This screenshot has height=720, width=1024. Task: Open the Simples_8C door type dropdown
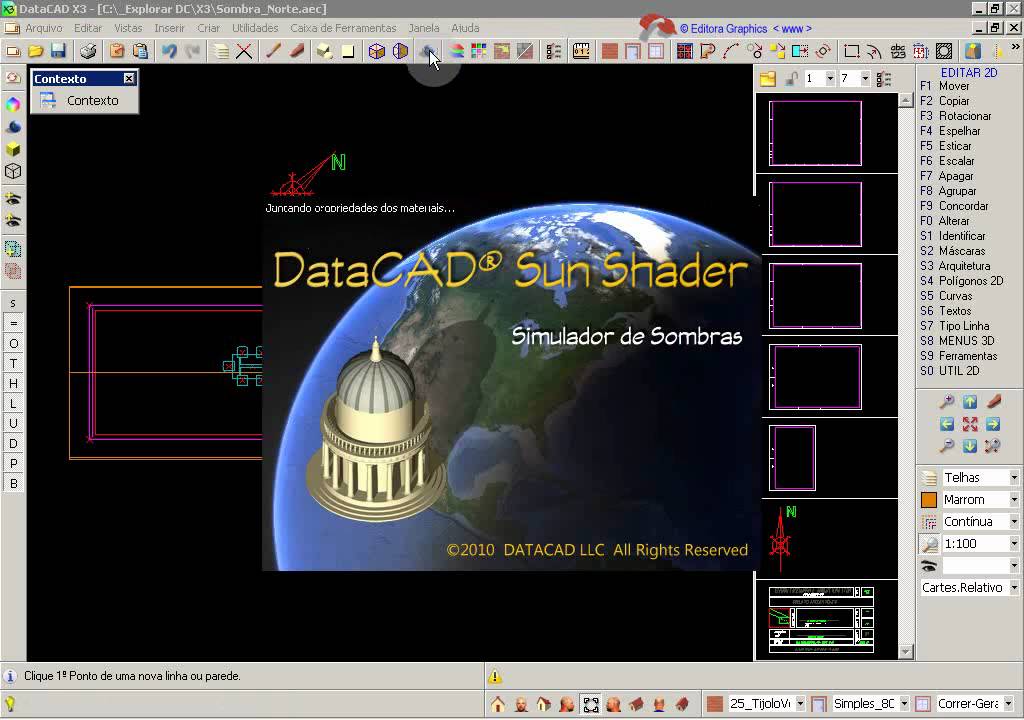pyautogui.click(x=904, y=704)
